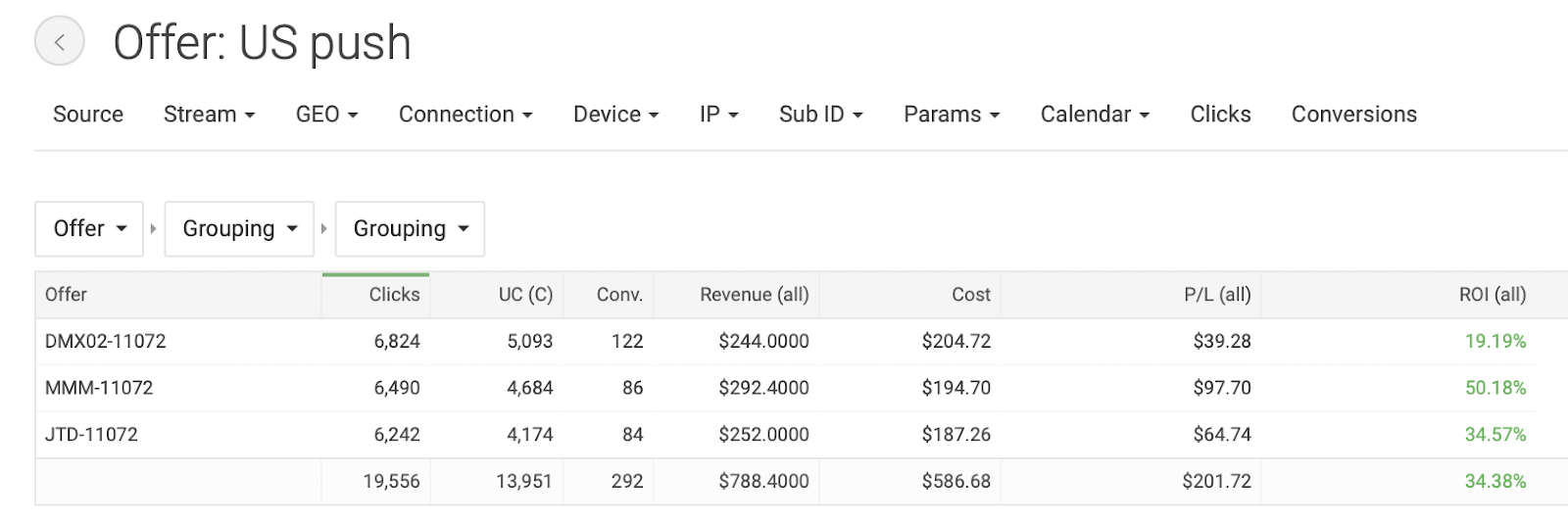Sort table by Clicks column

[x=394, y=295]
